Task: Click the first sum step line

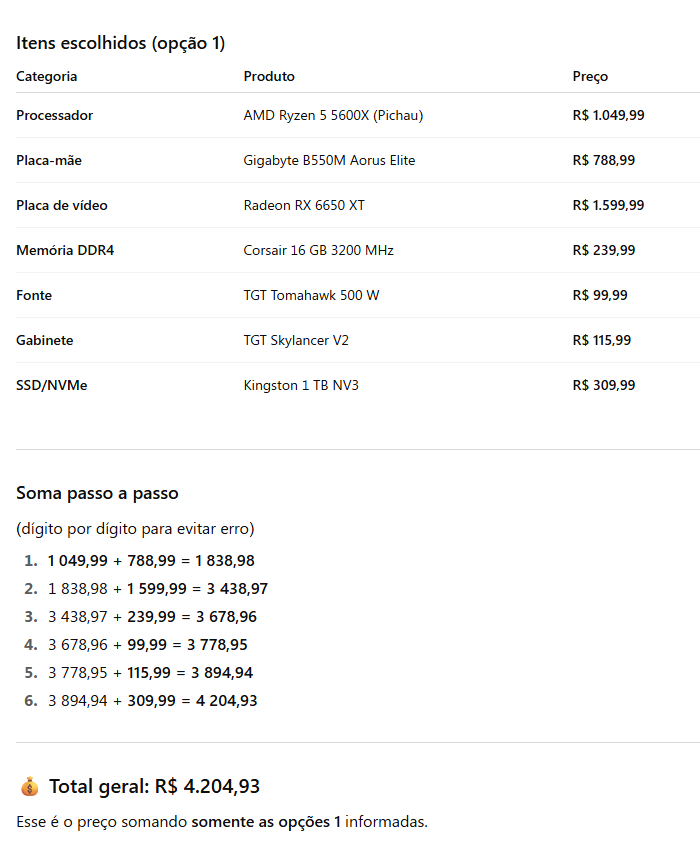Action: click(150, 561)
